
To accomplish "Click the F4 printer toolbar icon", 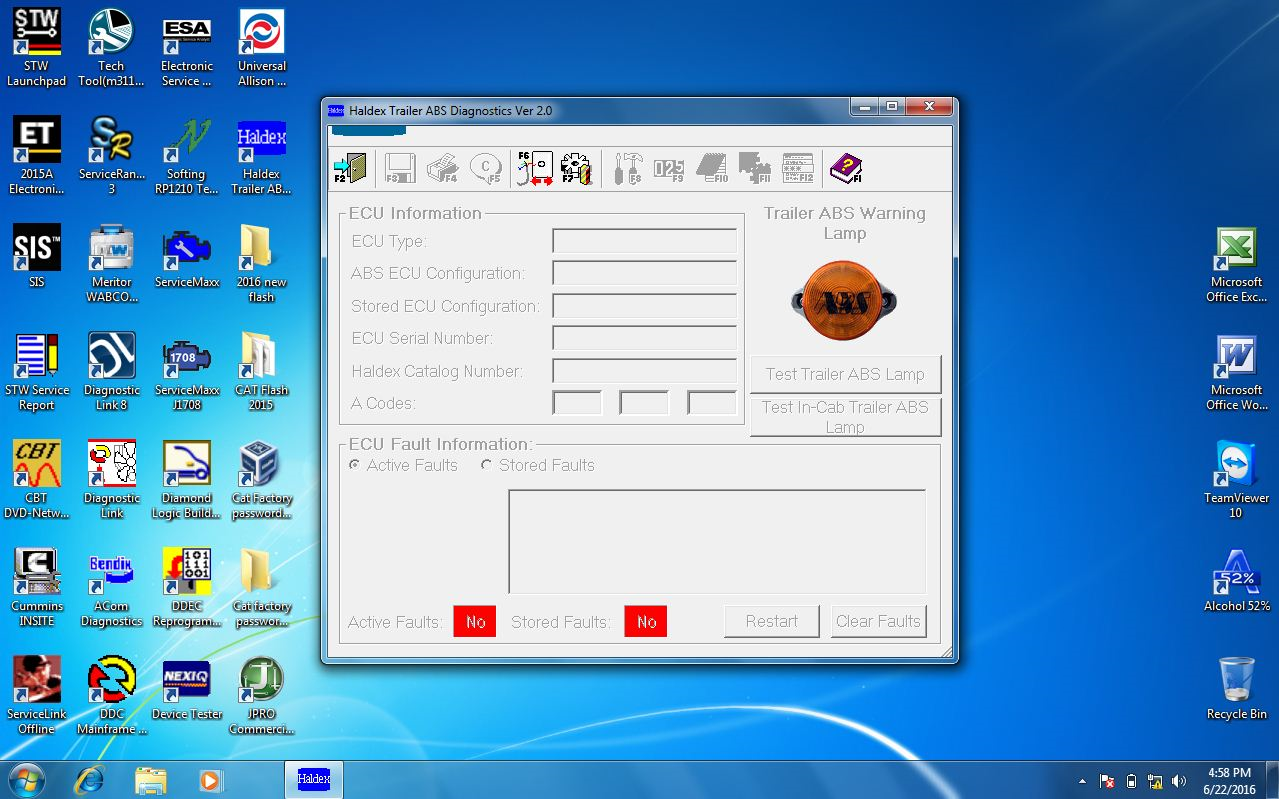I will [x=443, y=168].
